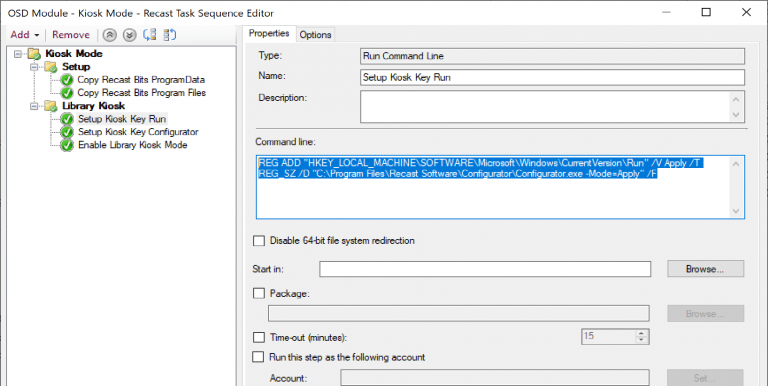Select Setup Kiosk Key Configurator step
768x386 pixels.
pos(138,132)
